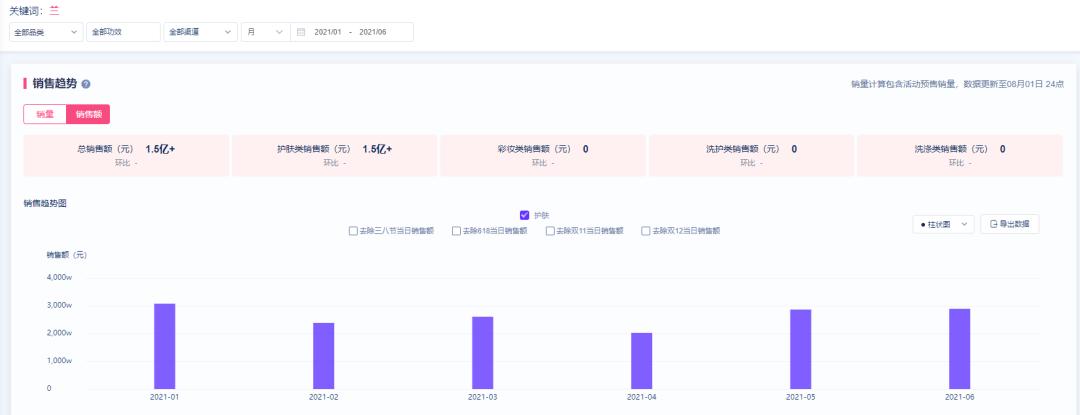Screen dimensions: 1080x415
Task: Click the keyword 兰 text
Action: [54, 11]
